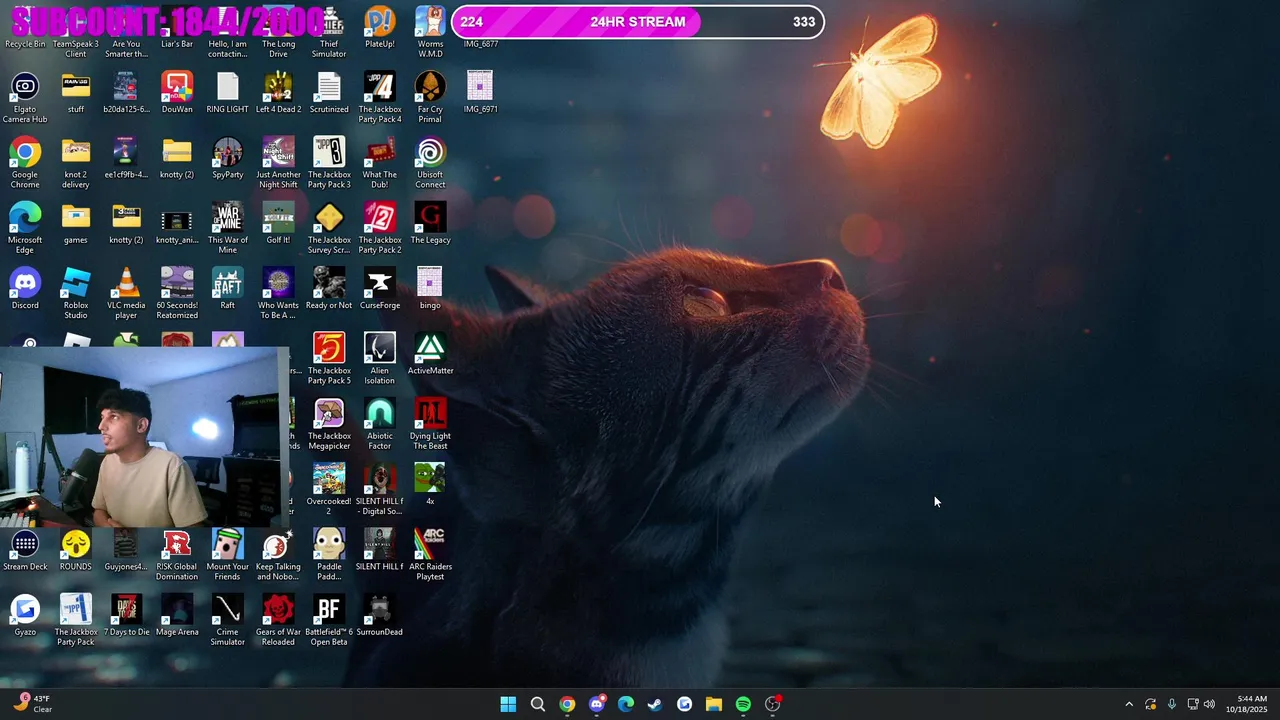This screenshot has width=1280, height=720.
Task: Select The Jackbox Party Pack 5 icon
Action: tap(329, 358)
